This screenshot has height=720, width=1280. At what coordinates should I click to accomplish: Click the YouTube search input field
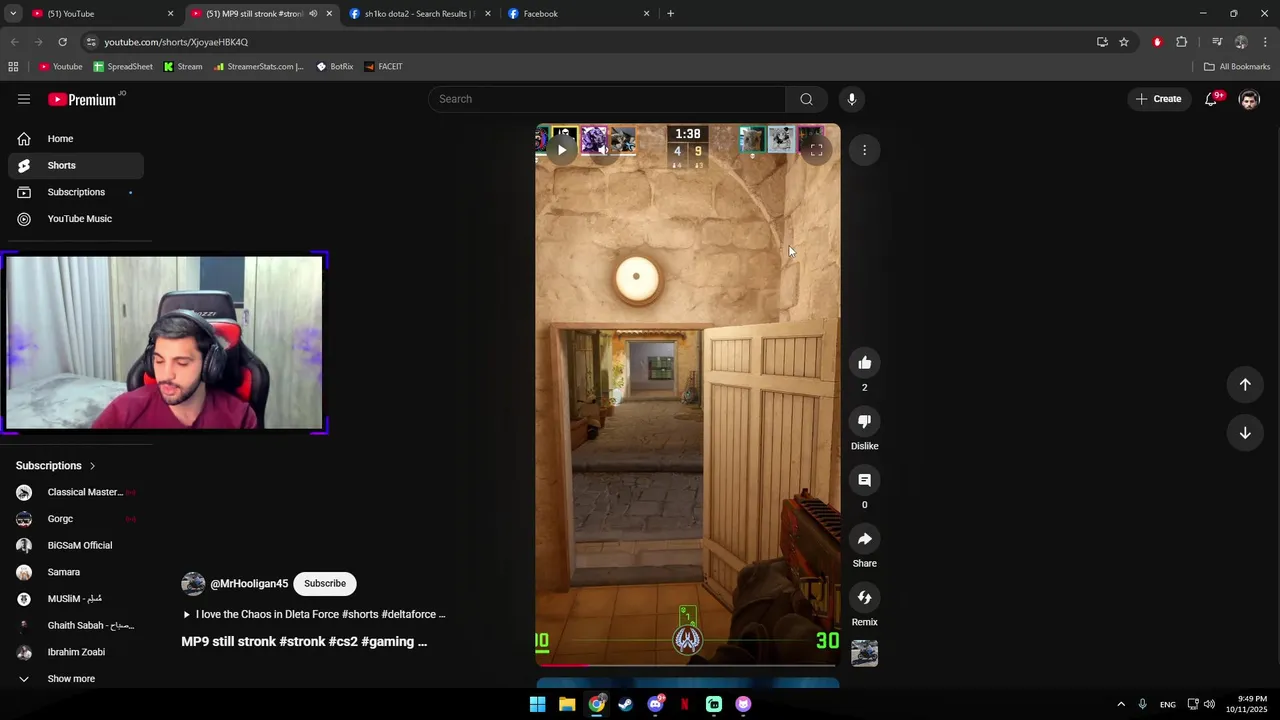click(x=607, y=99)
